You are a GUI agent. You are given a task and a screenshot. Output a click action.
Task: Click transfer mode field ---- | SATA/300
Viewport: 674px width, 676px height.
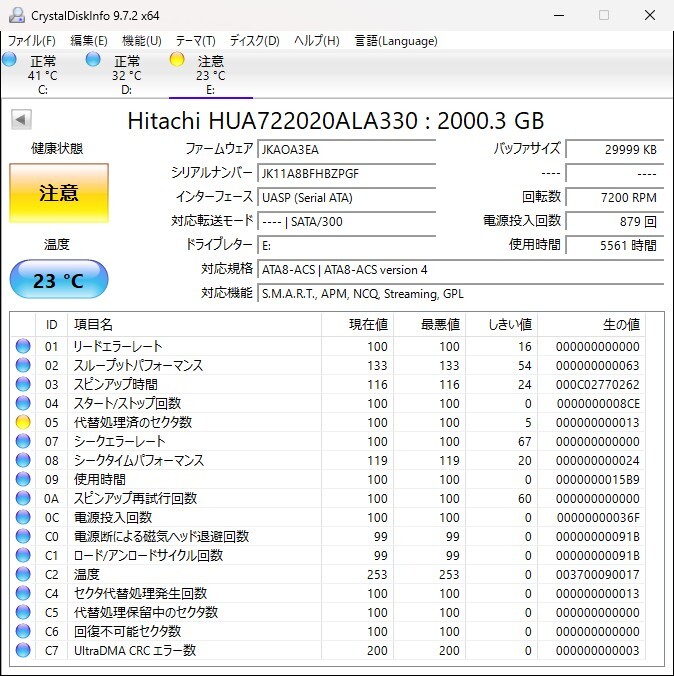(x=346, y=222)
